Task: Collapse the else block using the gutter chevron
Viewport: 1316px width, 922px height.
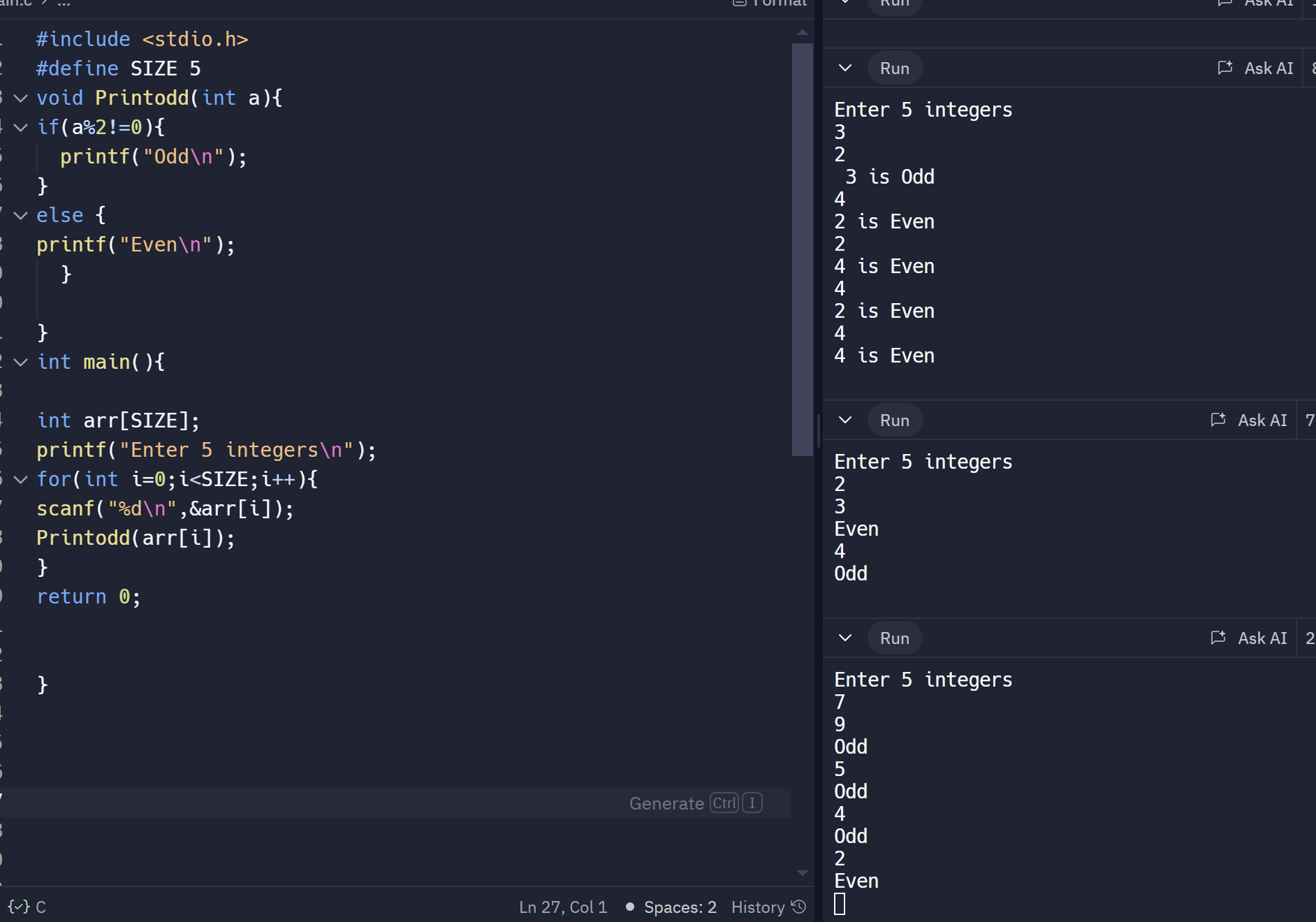Action: coord(20,215)
